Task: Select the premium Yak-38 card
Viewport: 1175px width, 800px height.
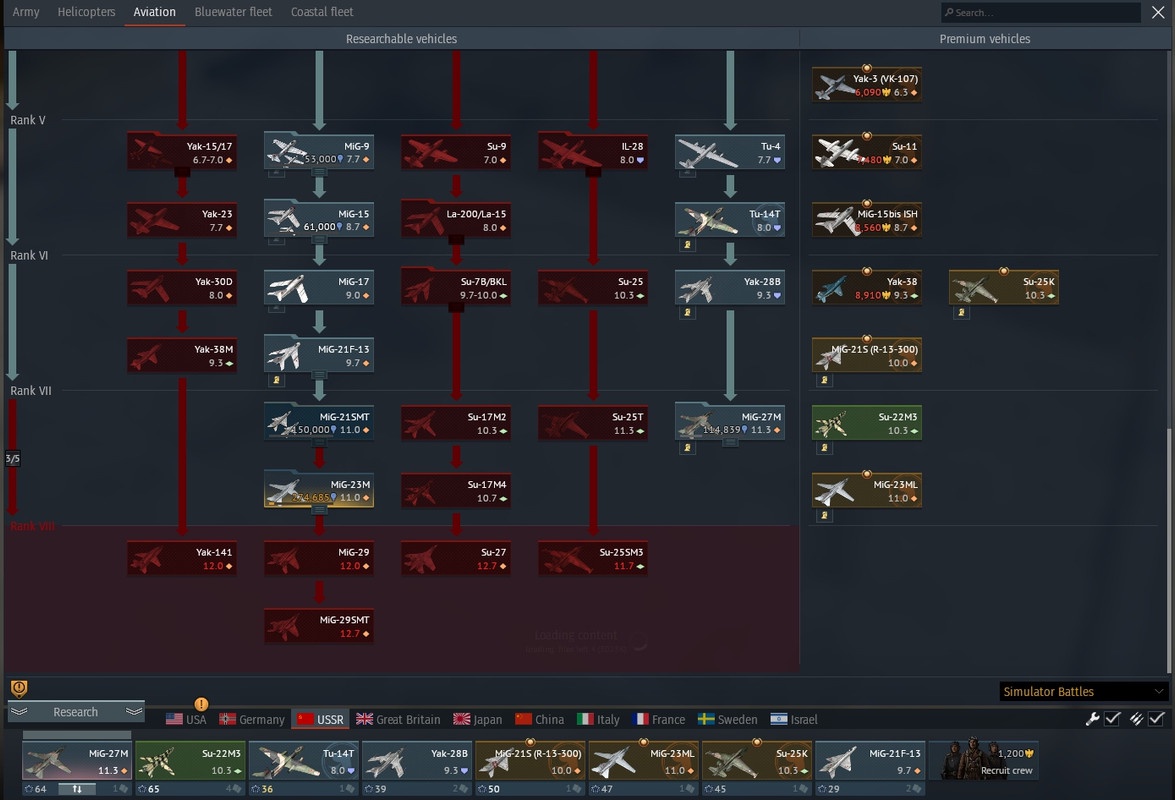Action: pyautogui.click(x=867, y=287)
